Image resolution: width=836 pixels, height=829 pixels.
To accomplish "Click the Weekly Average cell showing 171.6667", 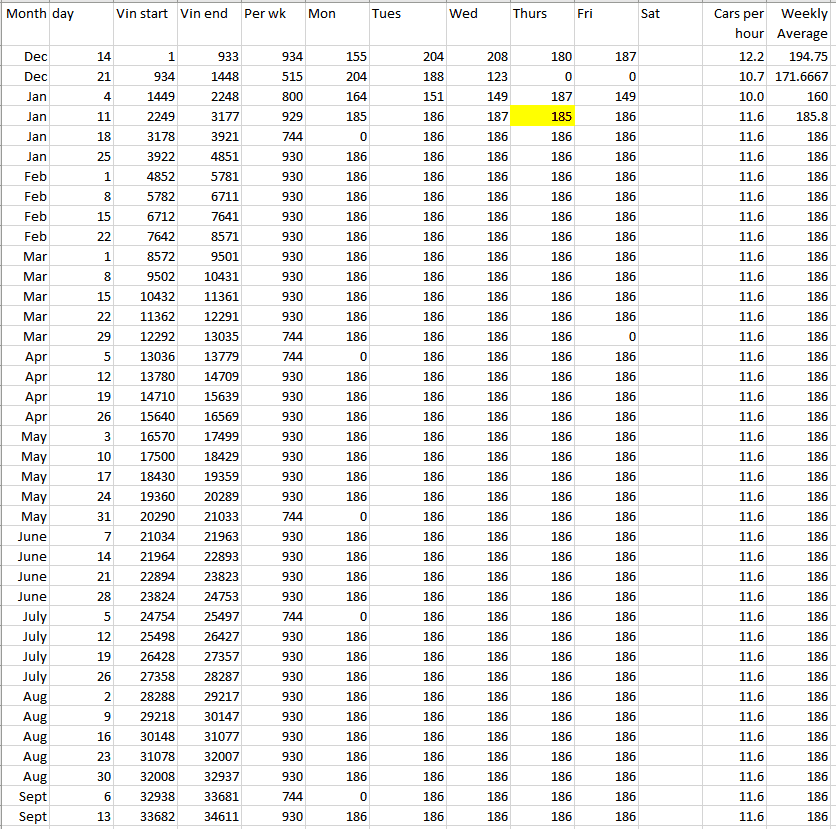I will pos(801,77).
